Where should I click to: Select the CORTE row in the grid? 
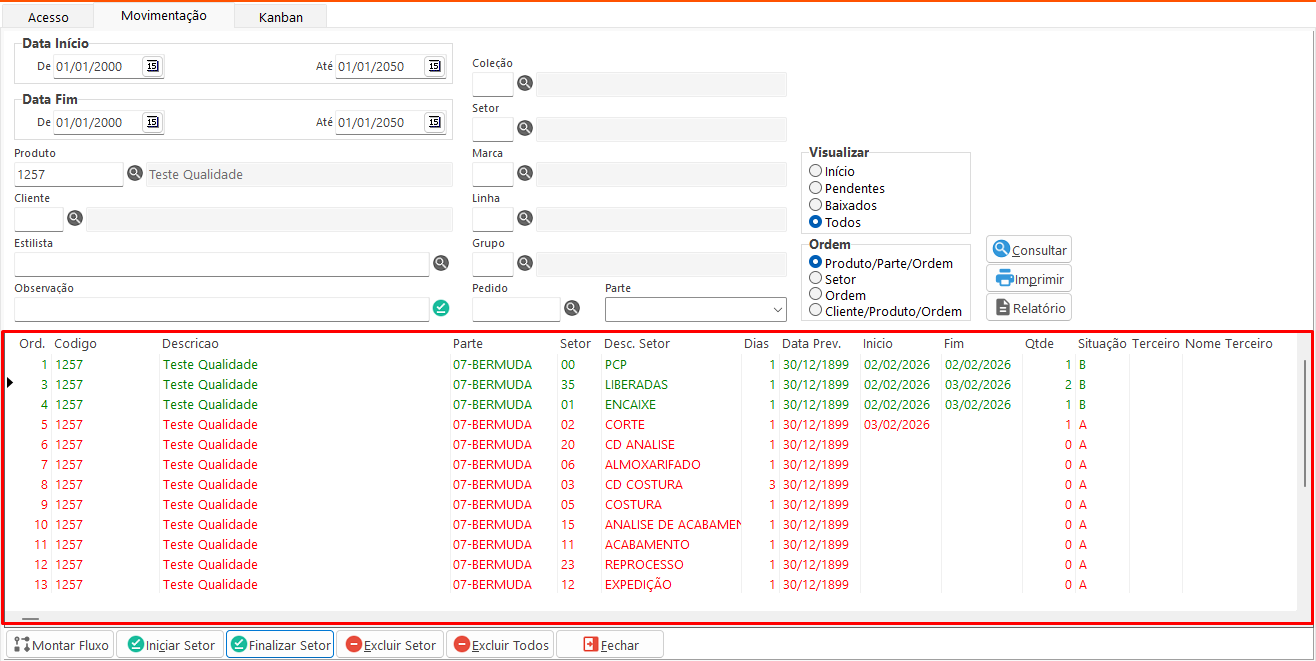[625, 425]
